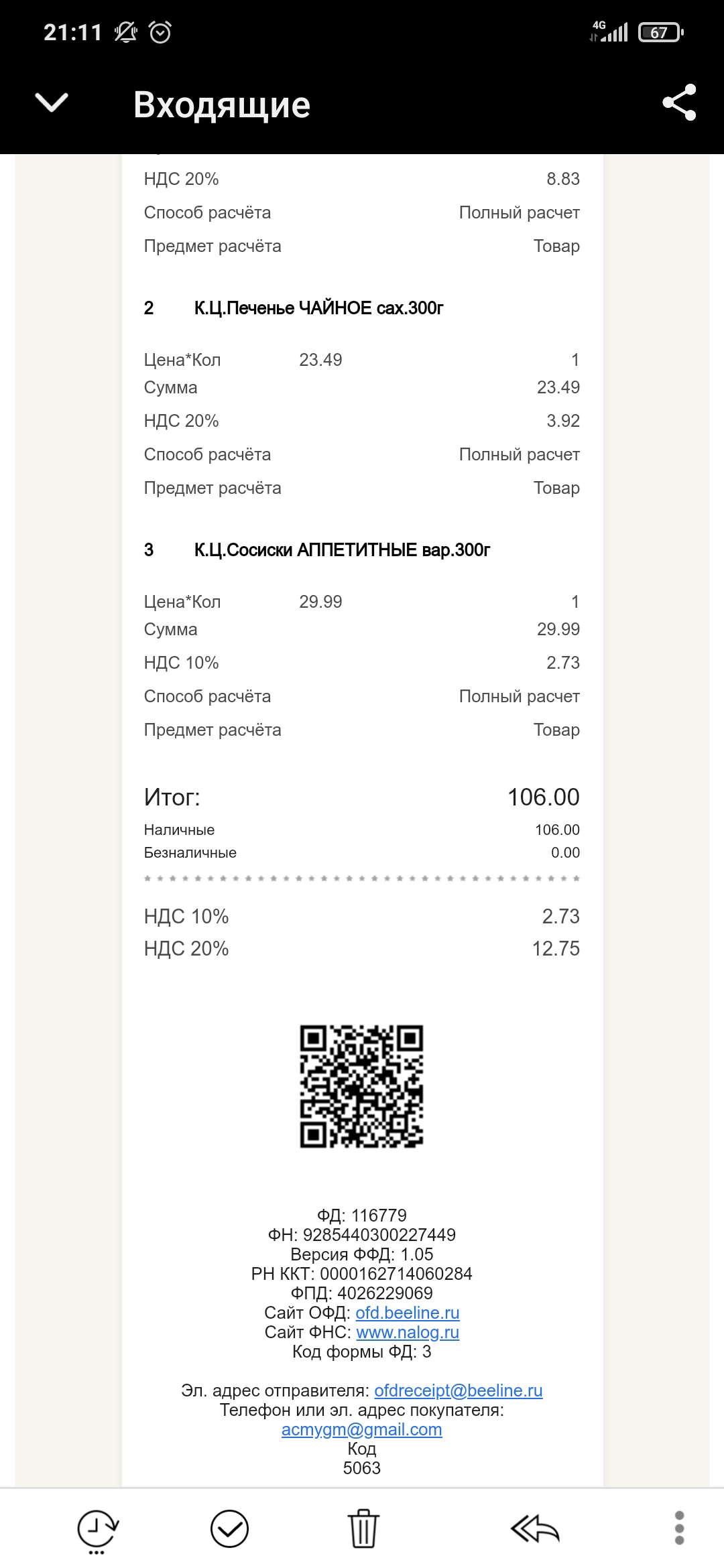Viewport: 724px width, 1568px height.
Task: Tap the ofdreceipt@beeline.ru sender address
Action: point(459,1390)
